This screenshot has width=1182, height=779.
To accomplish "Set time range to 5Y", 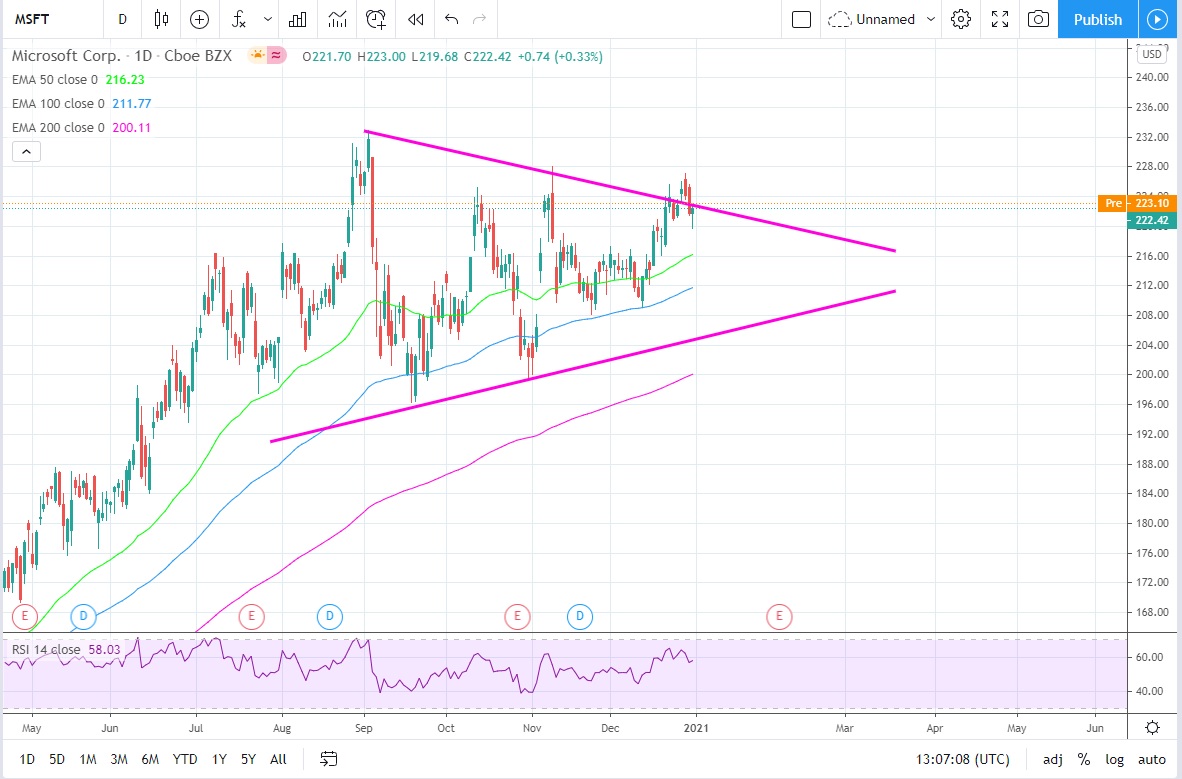I will pyautogui.click(x=248, y=759).
